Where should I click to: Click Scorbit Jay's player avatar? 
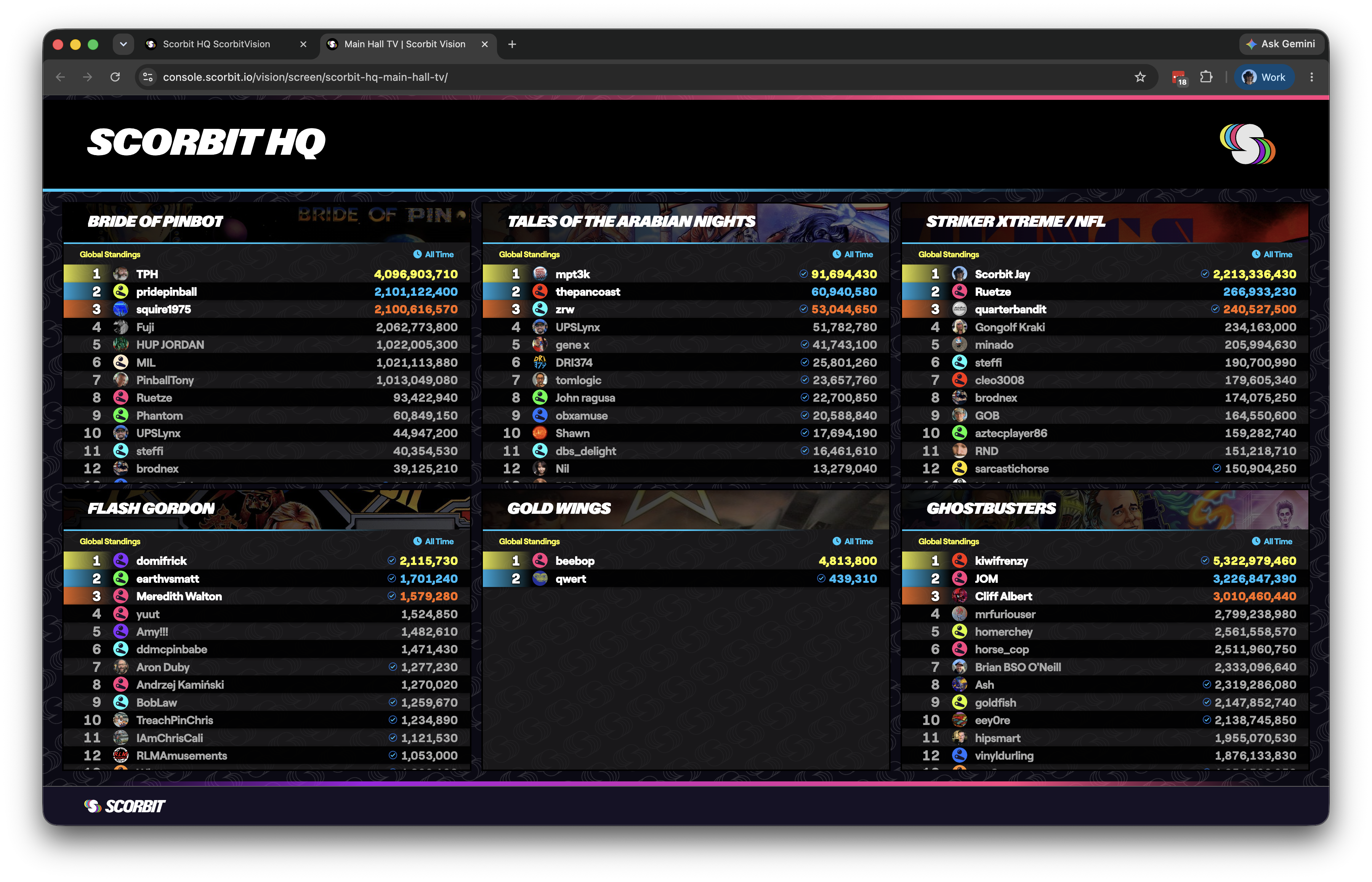959,274
